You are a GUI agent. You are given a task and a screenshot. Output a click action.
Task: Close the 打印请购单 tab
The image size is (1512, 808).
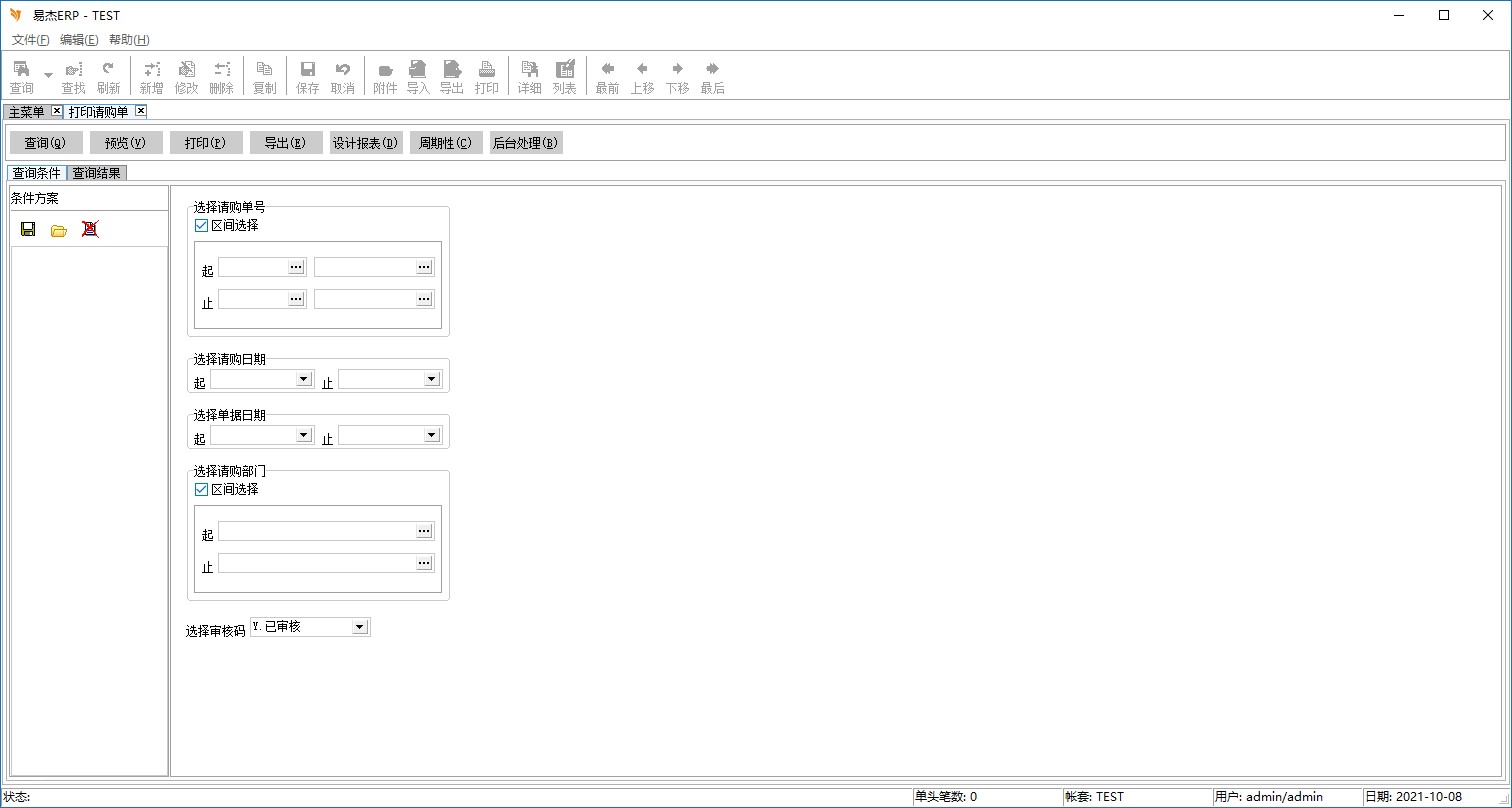click(141, 111)
